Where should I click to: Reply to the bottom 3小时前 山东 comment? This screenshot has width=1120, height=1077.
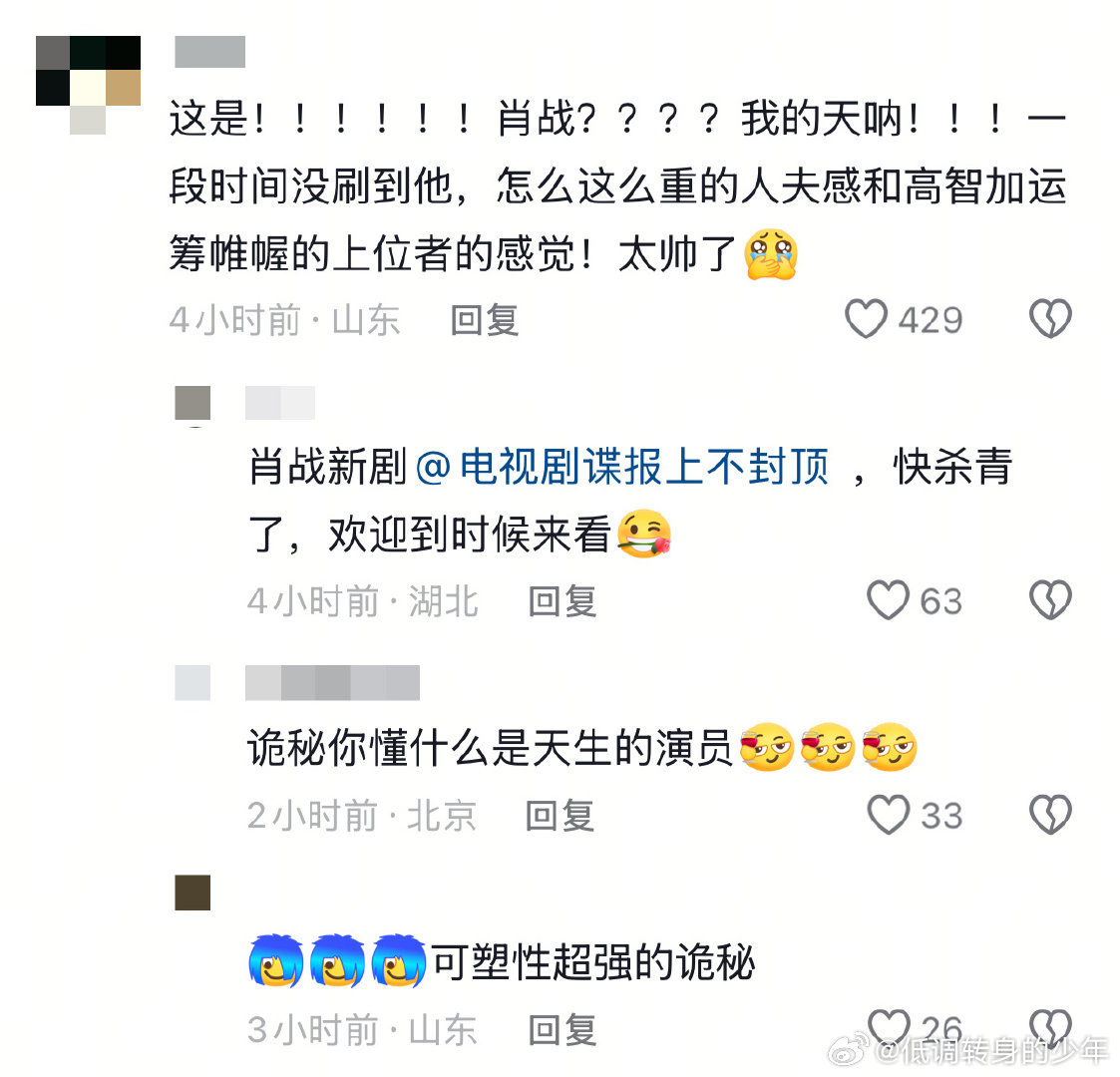(x=562, y=1030)
